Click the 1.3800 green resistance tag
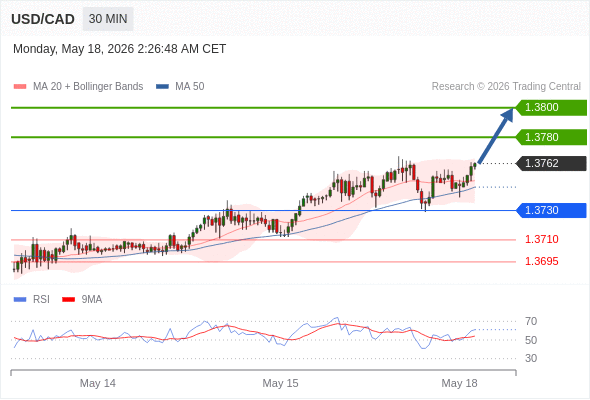This screenshot has height=400, width=590. (x=551, y=108)
